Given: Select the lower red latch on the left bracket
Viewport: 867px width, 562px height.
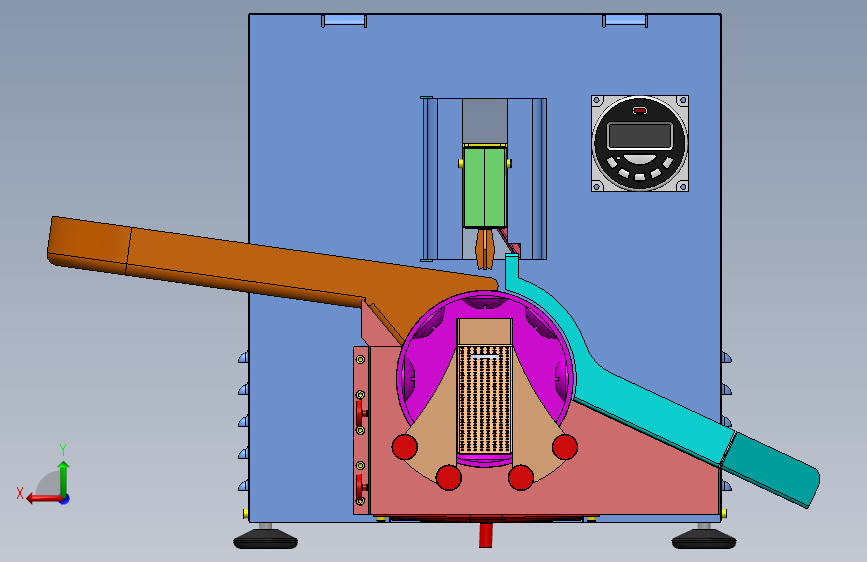Looking at the screenshot, I should pyautogui.click(x=361, y=486).
